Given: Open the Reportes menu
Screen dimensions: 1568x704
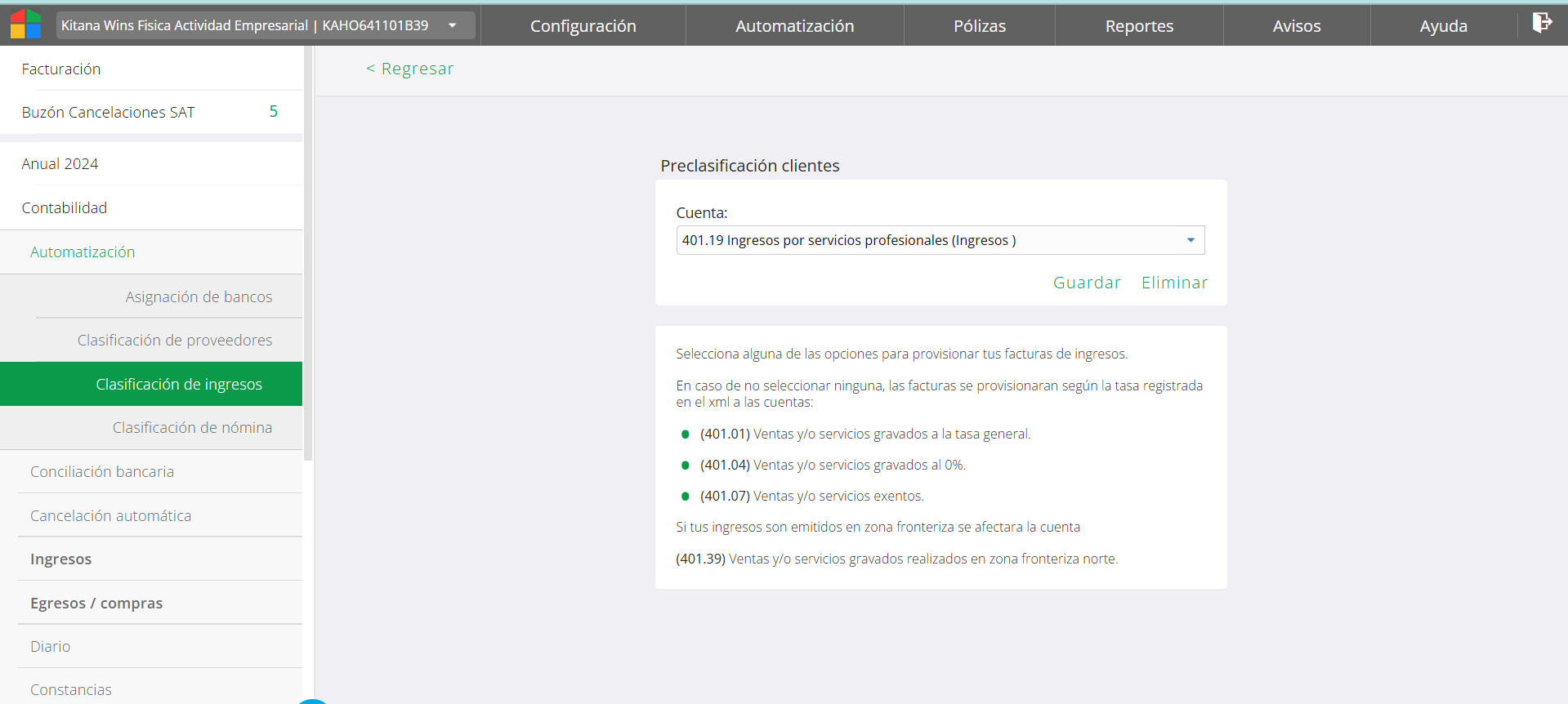Looking at the screenshot, I should pos(1138,26).
